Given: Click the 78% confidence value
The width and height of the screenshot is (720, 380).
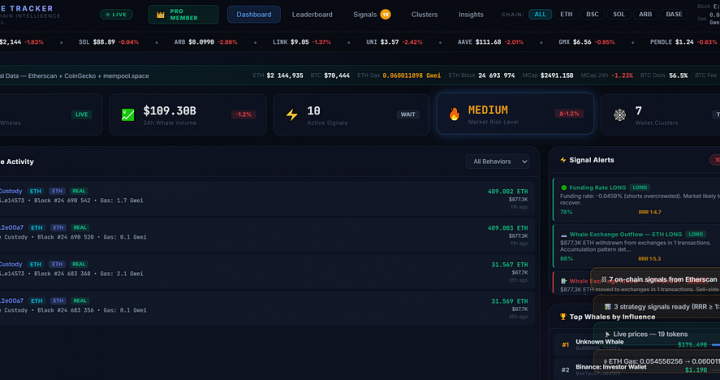Looking at the screenshot, I should click(x=566, y=212).
